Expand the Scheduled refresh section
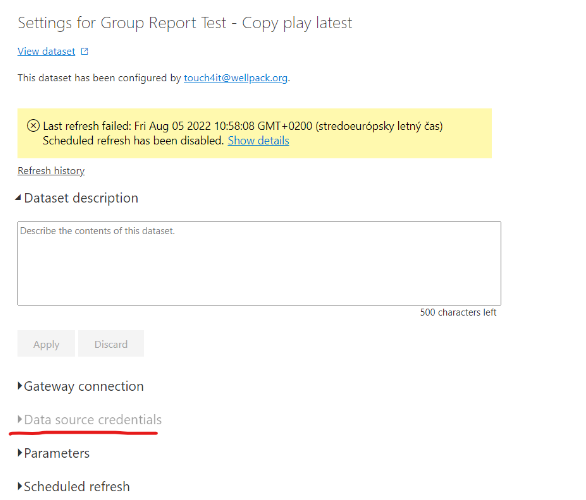 coord(74,487)
